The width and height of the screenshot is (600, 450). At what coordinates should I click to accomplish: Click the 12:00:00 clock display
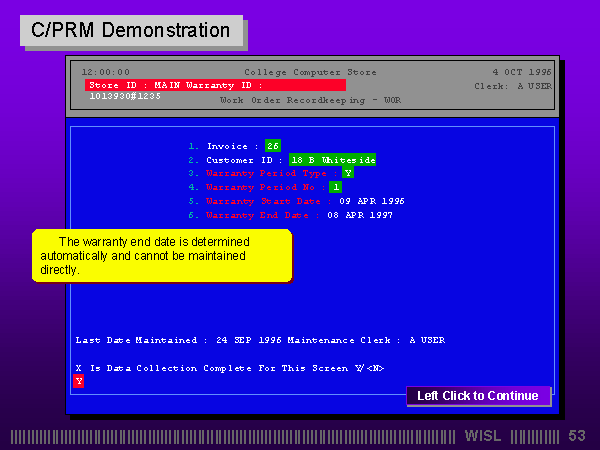click(105, 72)
